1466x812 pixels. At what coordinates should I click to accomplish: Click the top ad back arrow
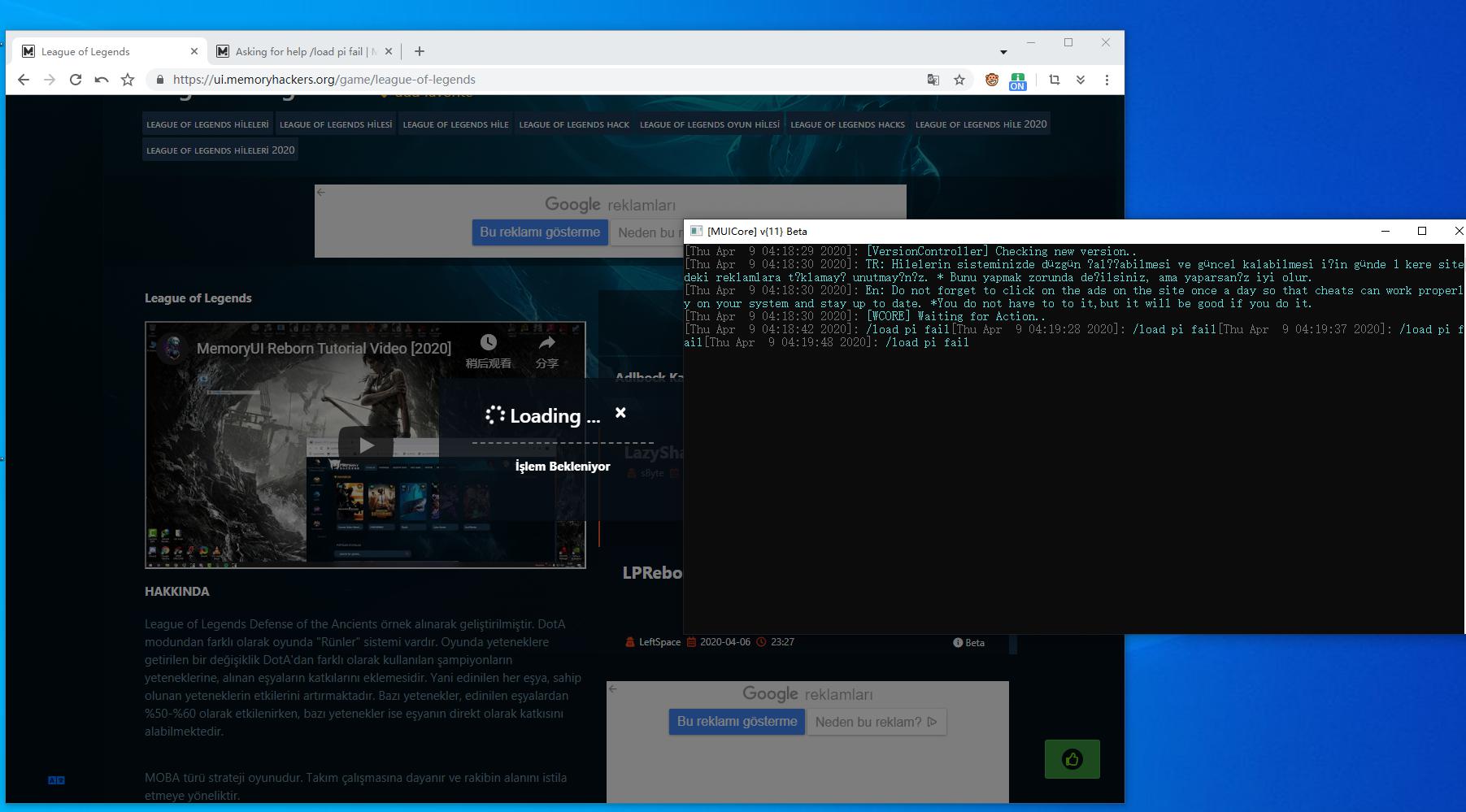(321, 192)
